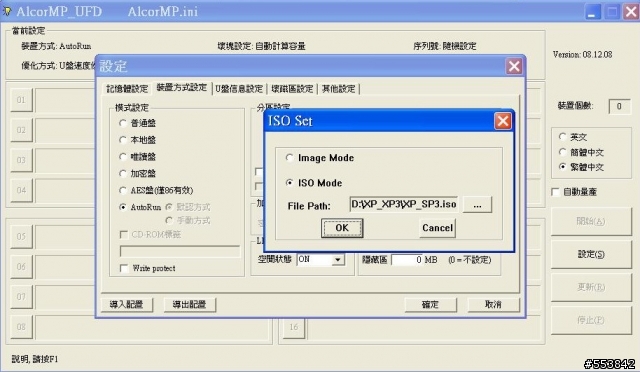Image resolution: width=640 pixels, height=372 pixels.
Task: Click the 導出配置 button
Action: point(189,305)
